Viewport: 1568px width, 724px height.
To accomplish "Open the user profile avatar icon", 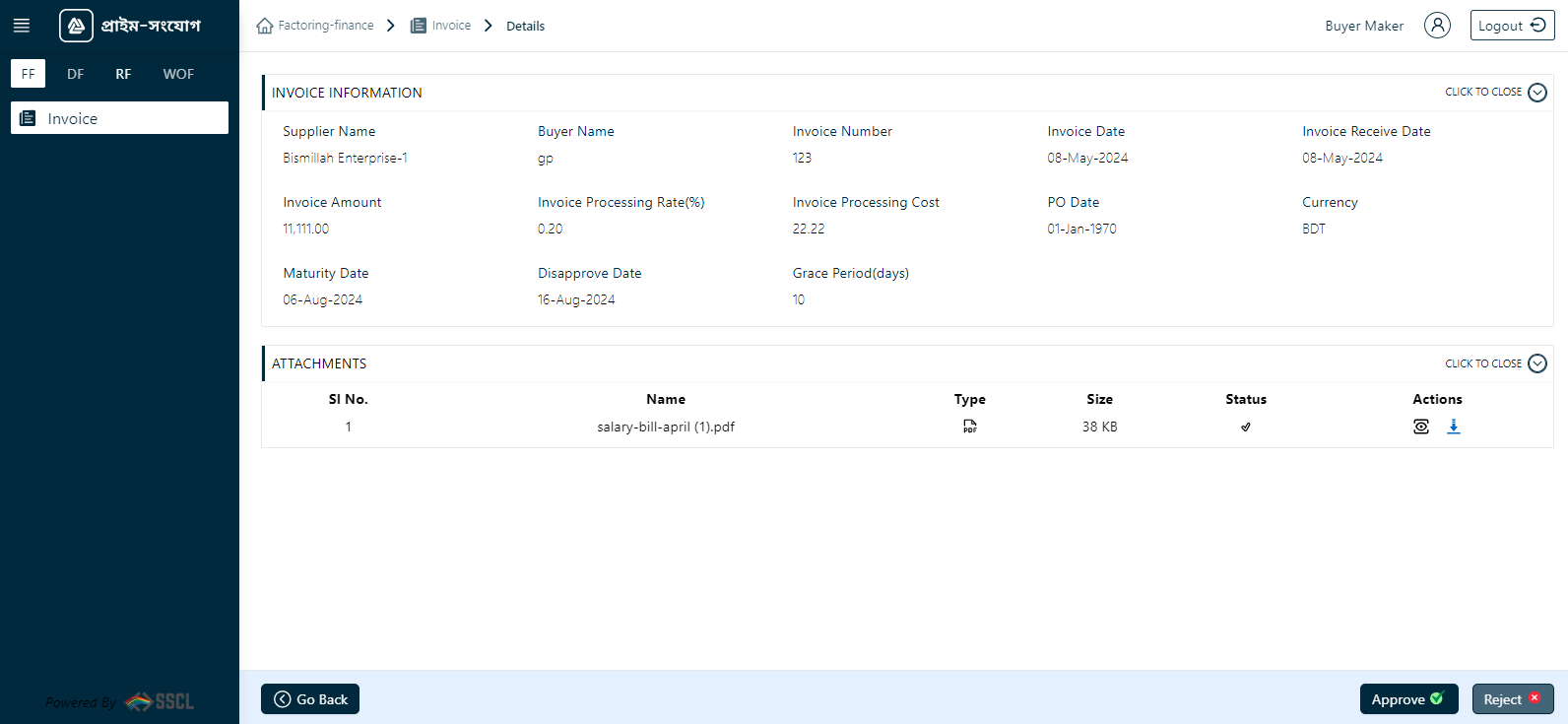I will [x=1437, y=26].
